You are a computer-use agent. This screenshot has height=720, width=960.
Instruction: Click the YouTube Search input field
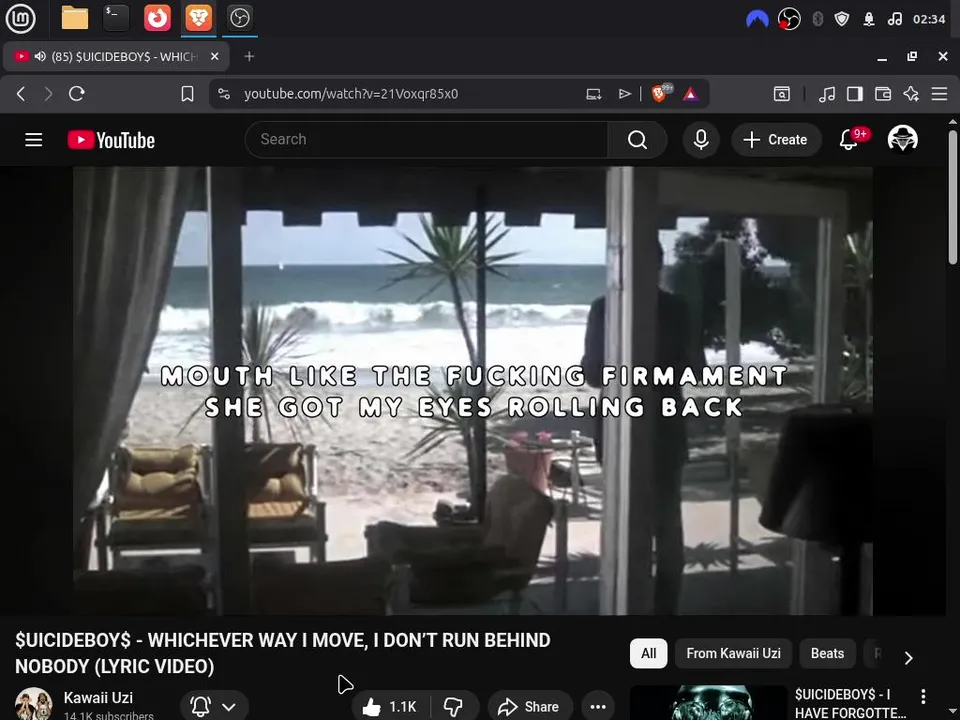pyautogui.click(x=426, y=140)
